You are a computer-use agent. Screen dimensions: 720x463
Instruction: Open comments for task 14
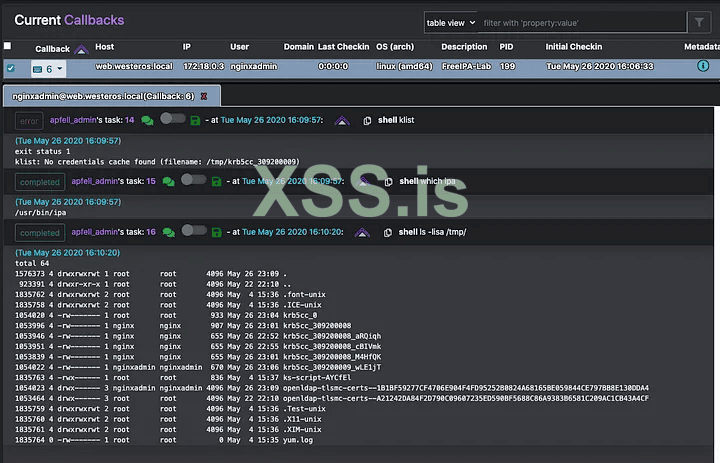coord(147,120)
